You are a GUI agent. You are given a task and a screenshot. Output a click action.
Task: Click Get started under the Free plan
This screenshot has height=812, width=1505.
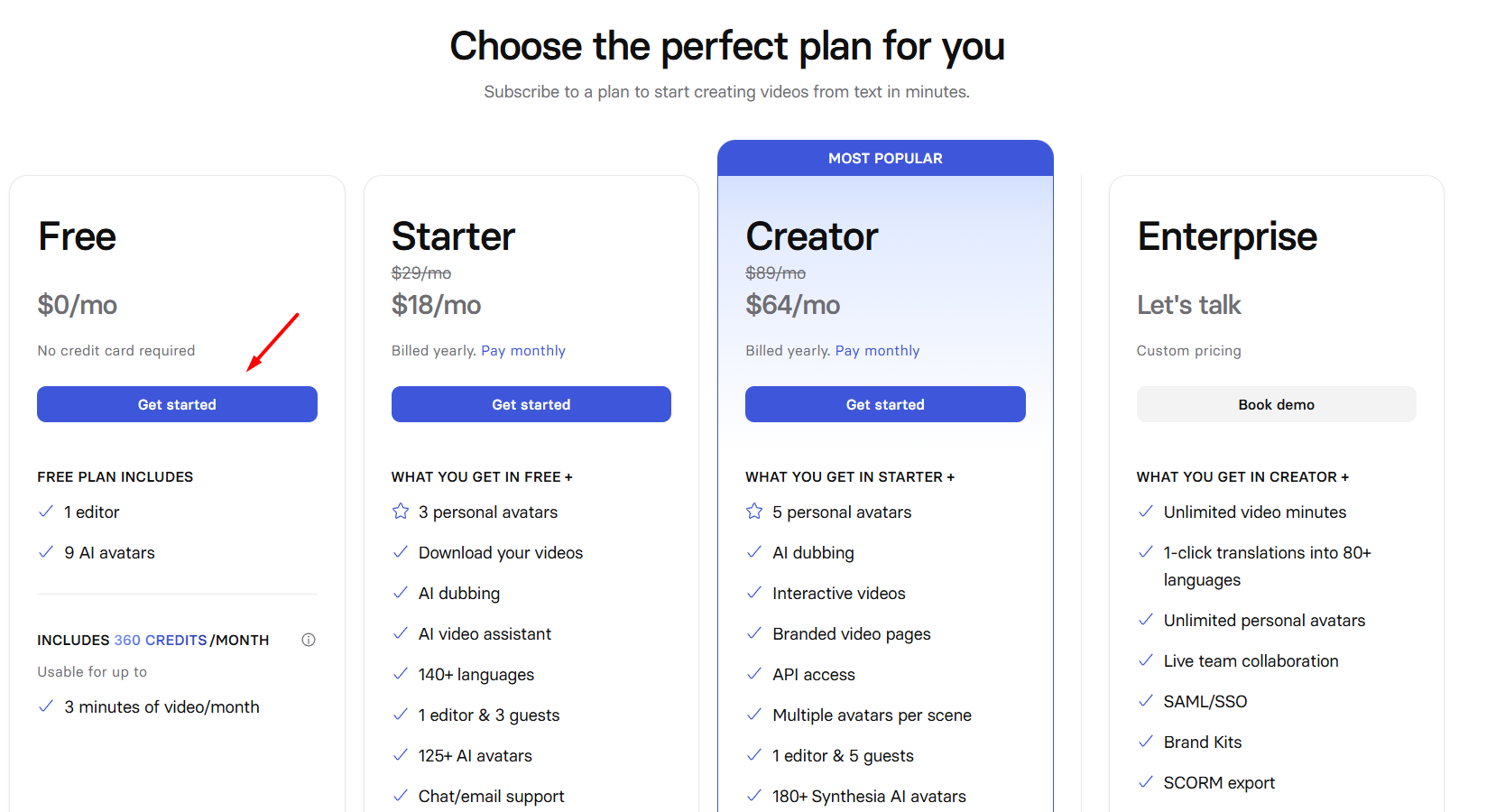(177, 404)
